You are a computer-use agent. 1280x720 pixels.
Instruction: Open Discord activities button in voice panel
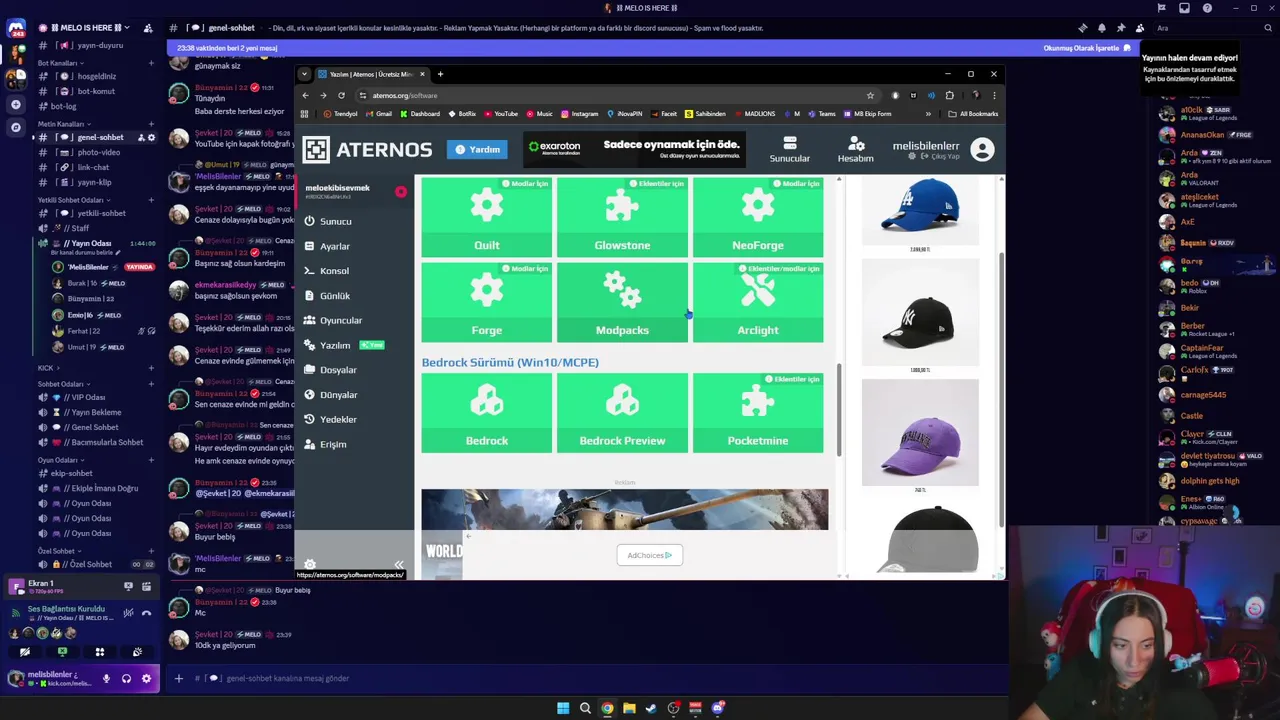pyautogui.click(x=100, y=652)
